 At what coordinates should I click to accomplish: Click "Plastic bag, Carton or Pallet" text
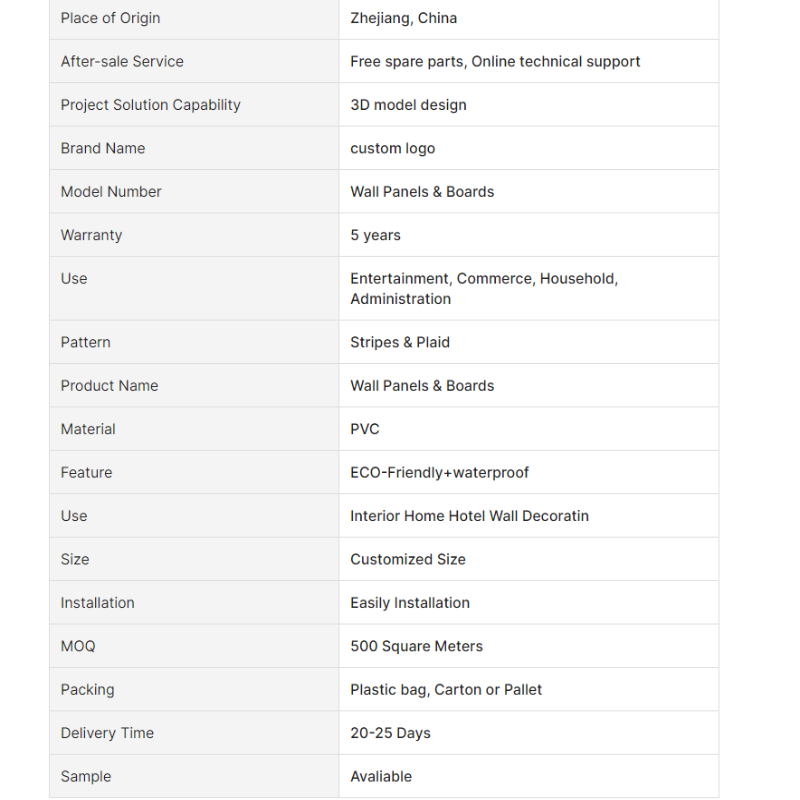[x=446, y=690]
